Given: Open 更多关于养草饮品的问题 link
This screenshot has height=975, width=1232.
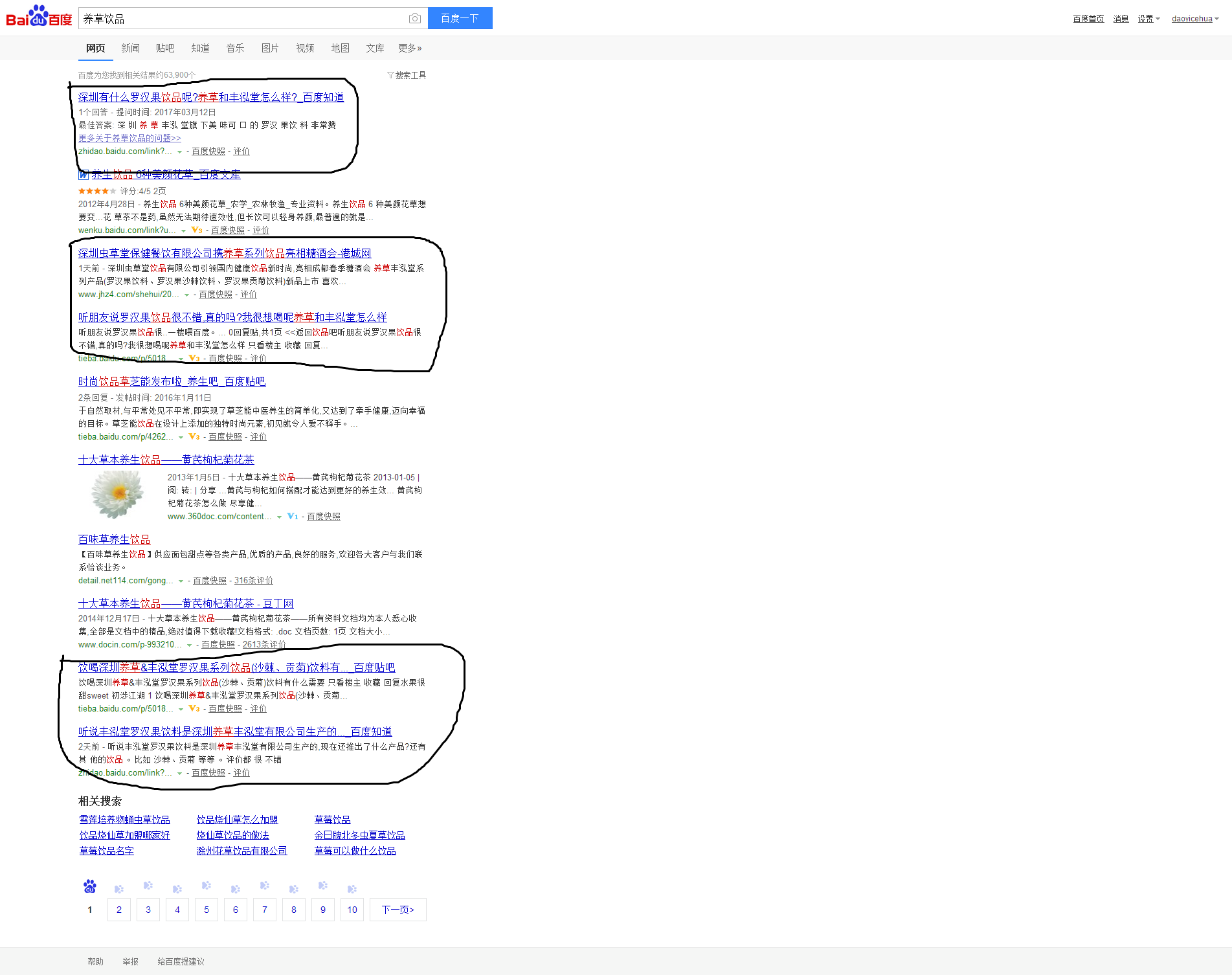Looking at the screenshot, I should click(x=129, y=138).
